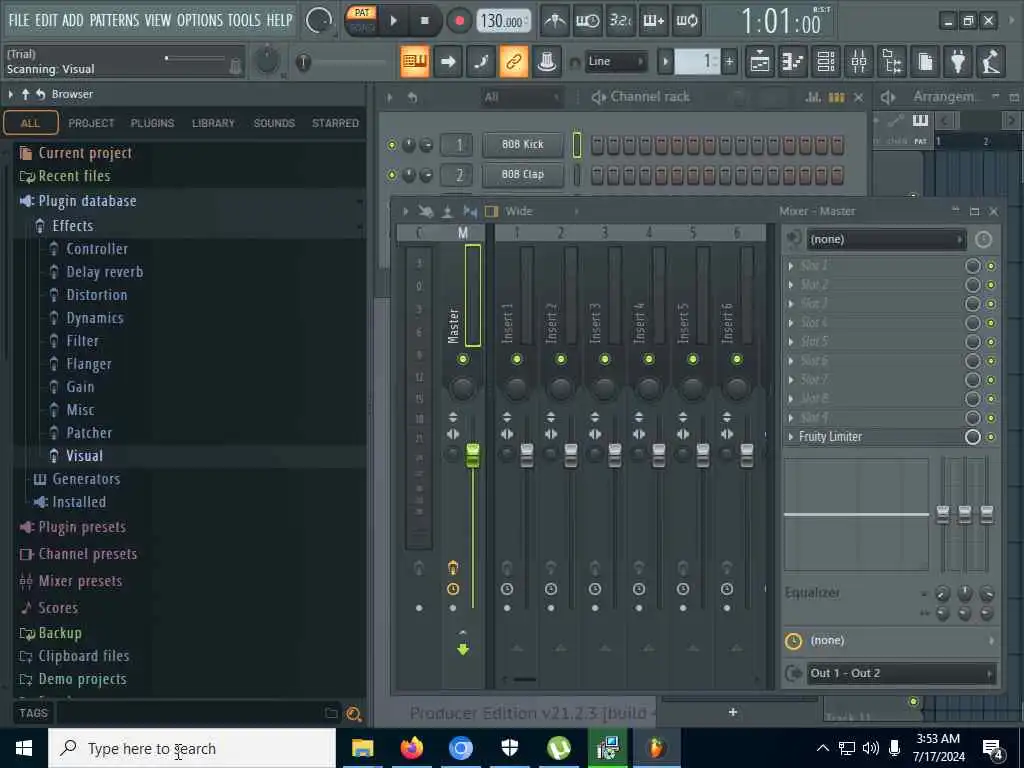Click the tempo 130.000 field
The width and height of the screenshot is (1024, 768).
(502, 22)
